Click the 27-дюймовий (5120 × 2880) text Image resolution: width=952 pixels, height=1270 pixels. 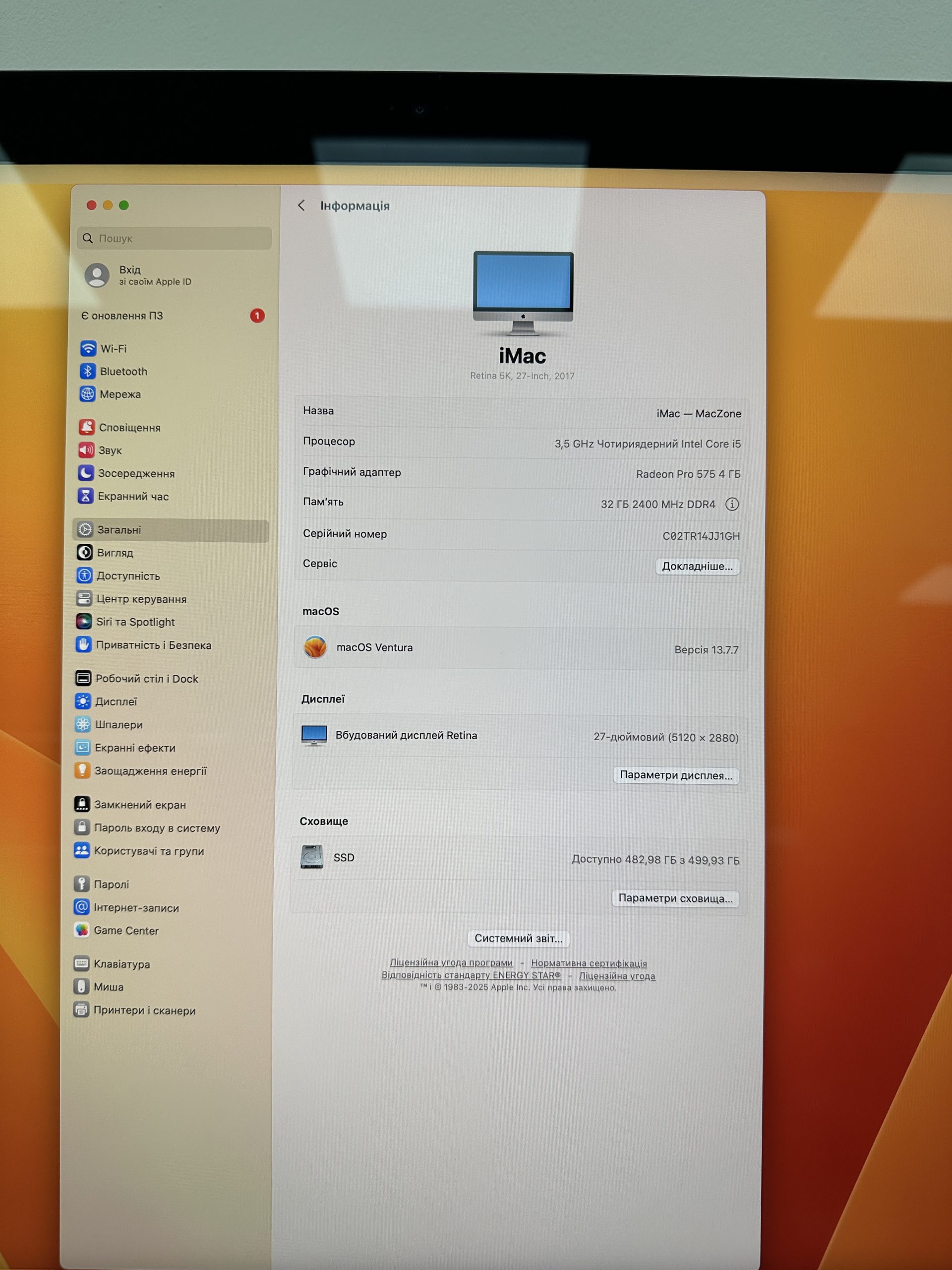[x=665, y=737]
